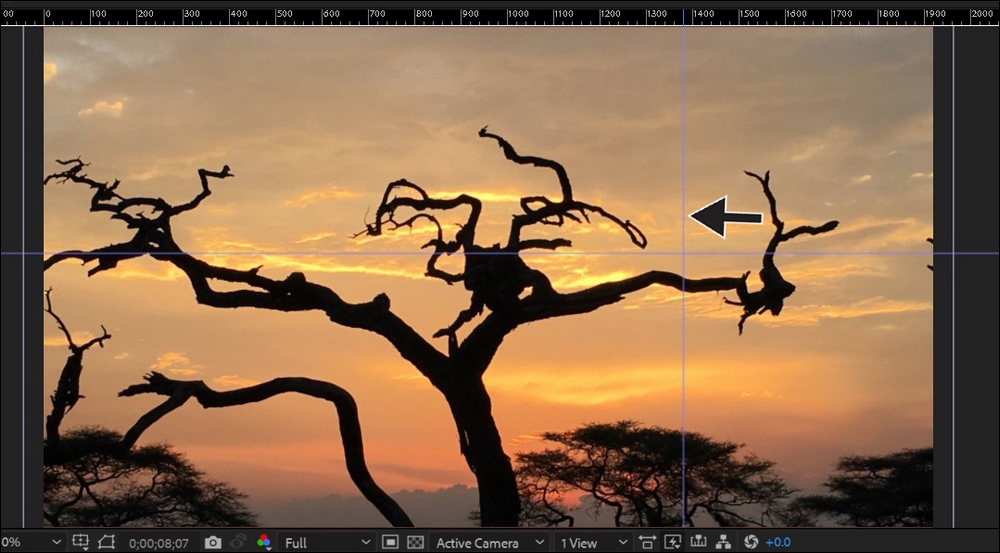Toggle the region of interest button
1000x553 pixels.
click(x=390, y=542)
